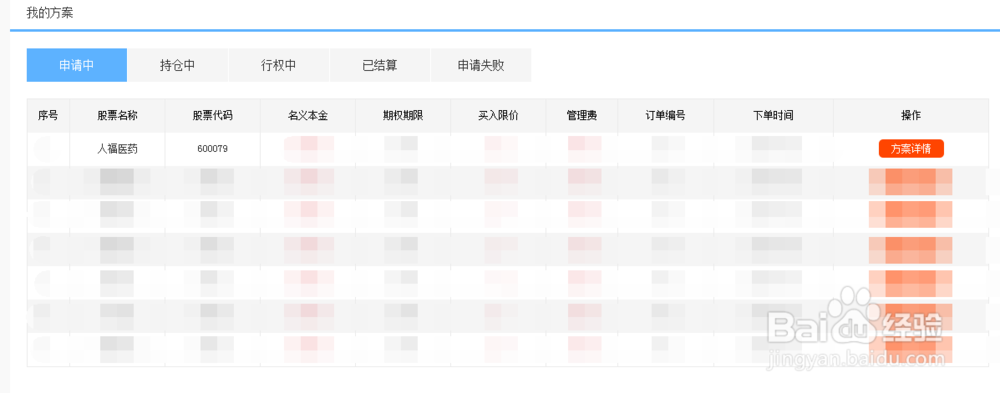Click the 下单时间 column header
The image size is (1000, 393).
tap(774, 115)
